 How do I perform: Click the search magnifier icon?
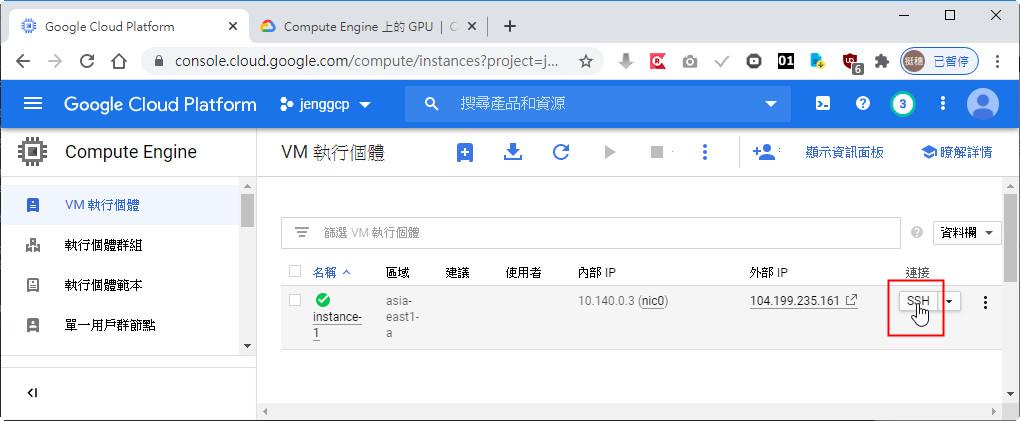click(431, 103)
